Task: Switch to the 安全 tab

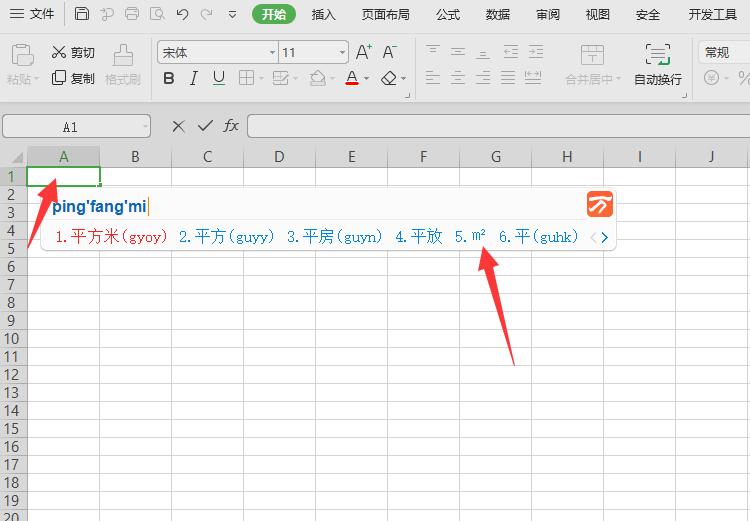Action: (648, 14)
